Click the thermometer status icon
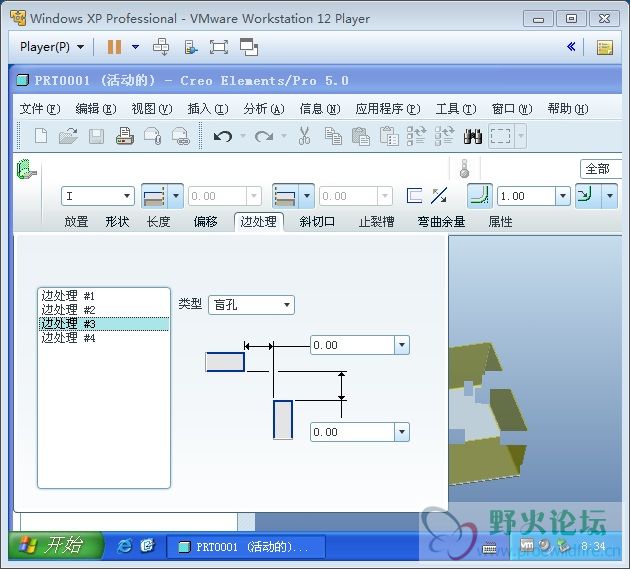Screen dimensions: 630x569 [x=464, y=168]
